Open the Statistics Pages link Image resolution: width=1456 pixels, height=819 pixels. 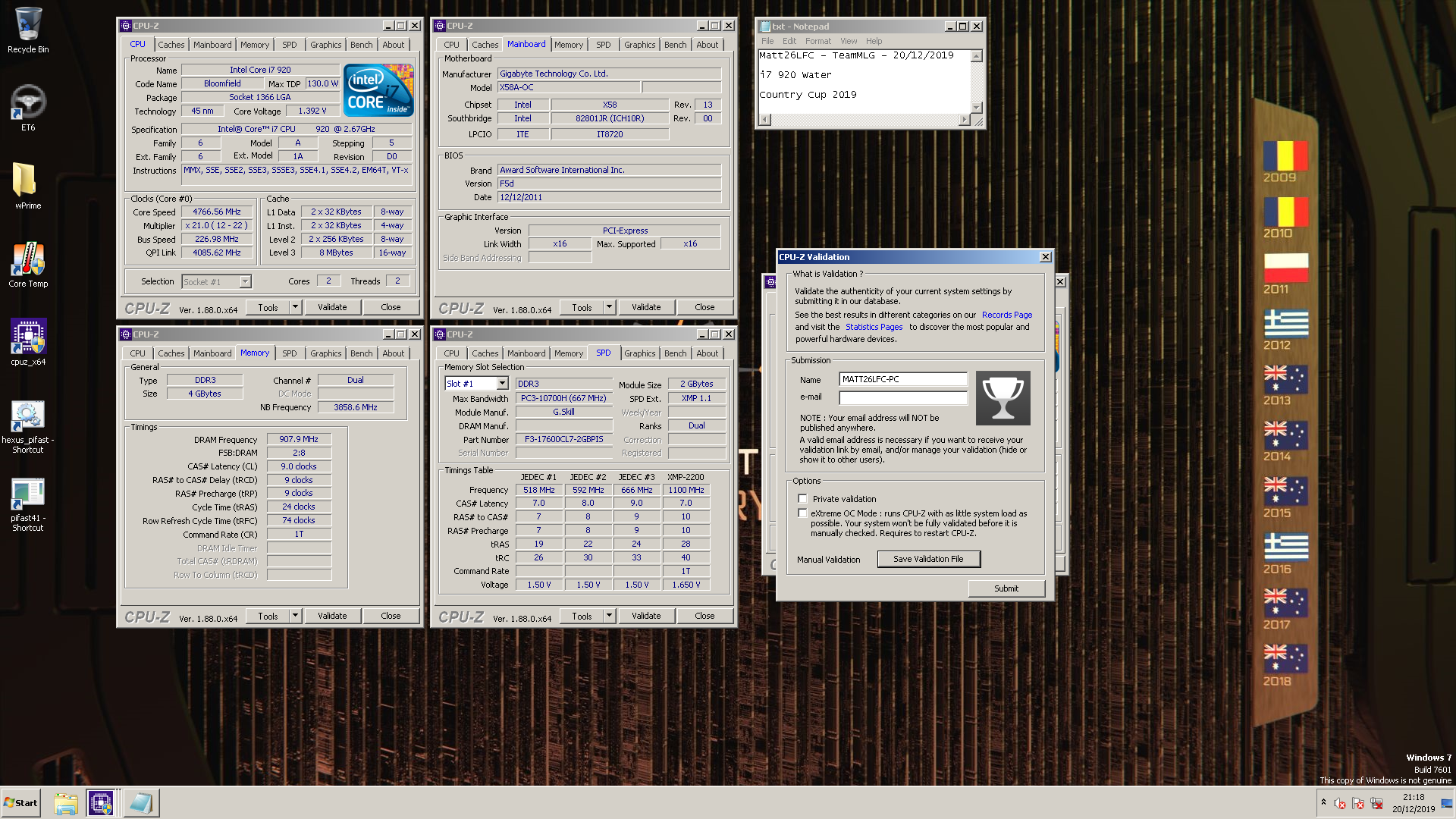pyautogui.click(x=874, y=327)
